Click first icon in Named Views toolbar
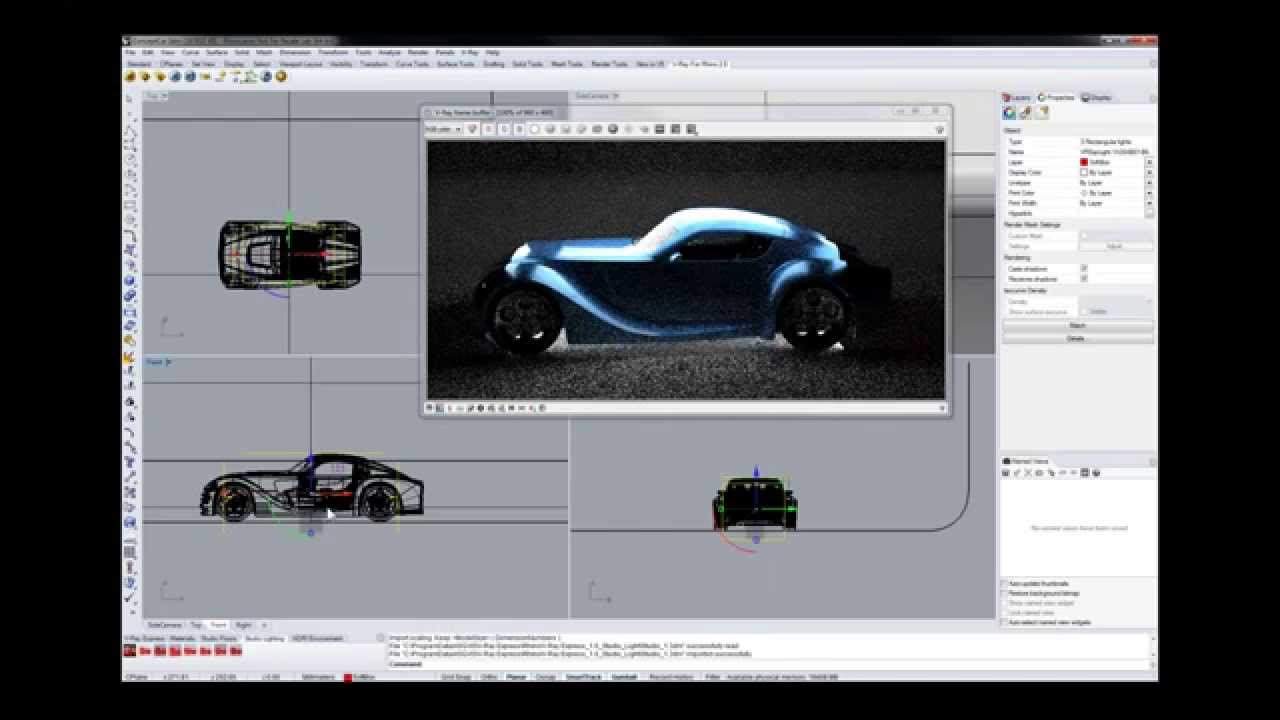 coord(1006,473)
